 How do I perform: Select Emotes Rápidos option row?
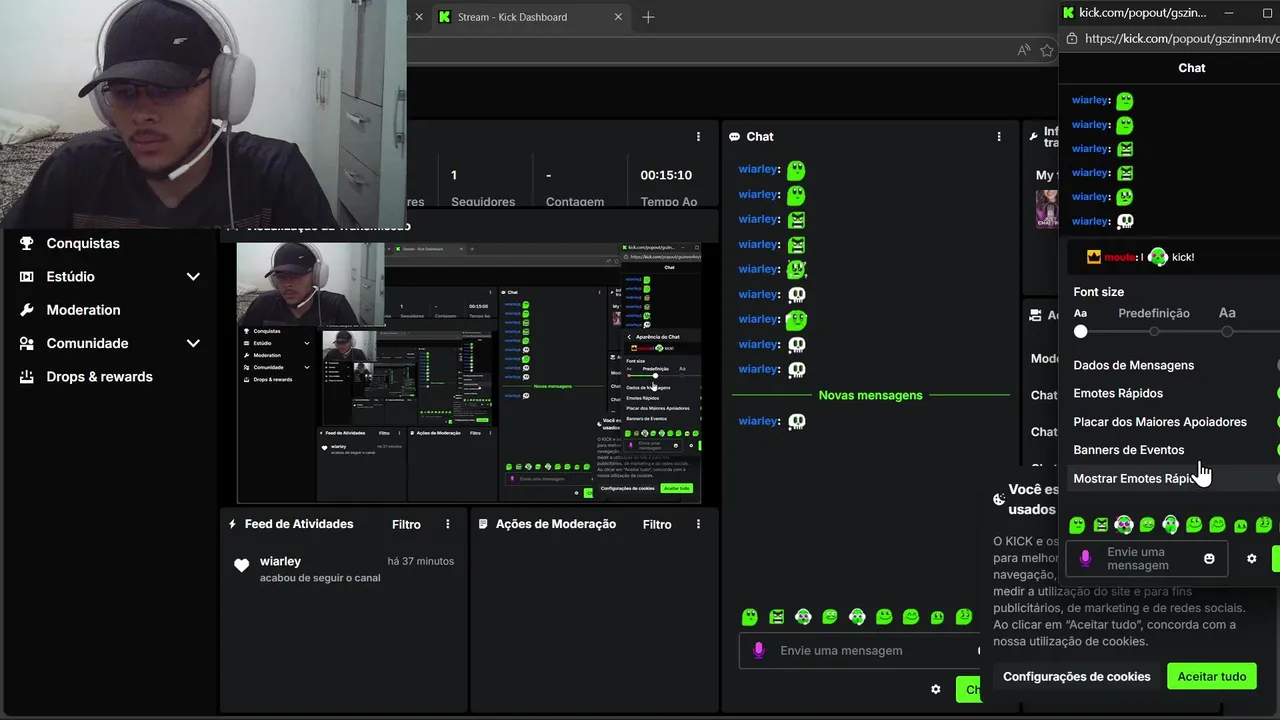coord(1175,393)
